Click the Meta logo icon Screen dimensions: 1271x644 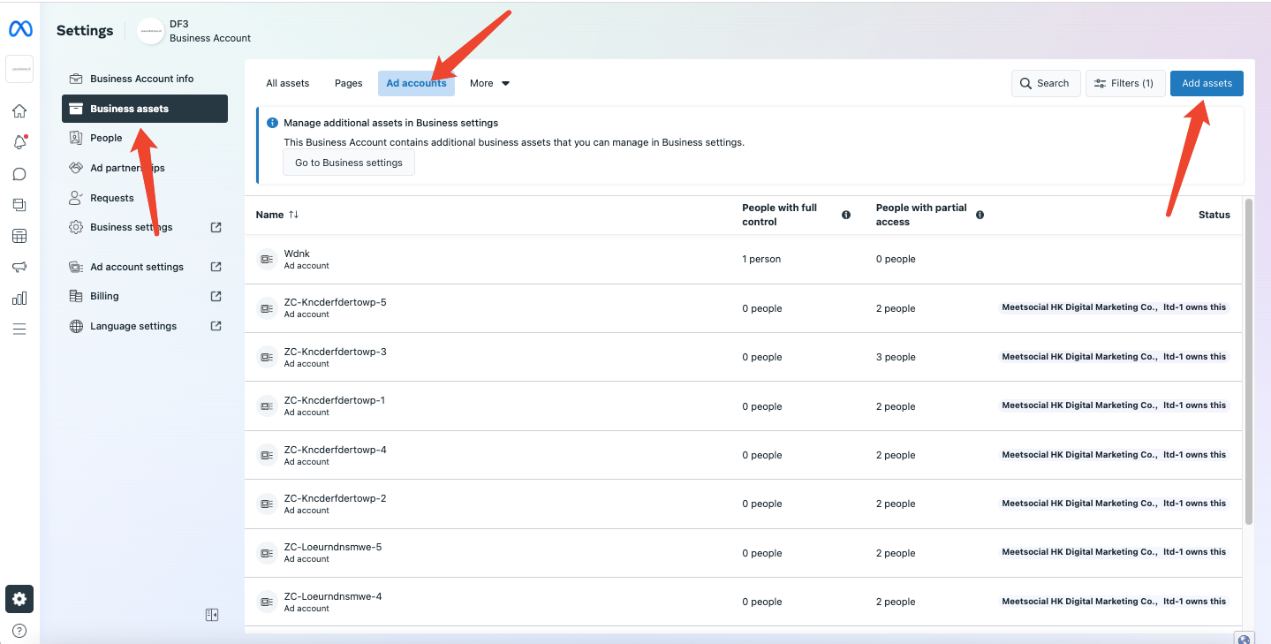click(20, 31)
